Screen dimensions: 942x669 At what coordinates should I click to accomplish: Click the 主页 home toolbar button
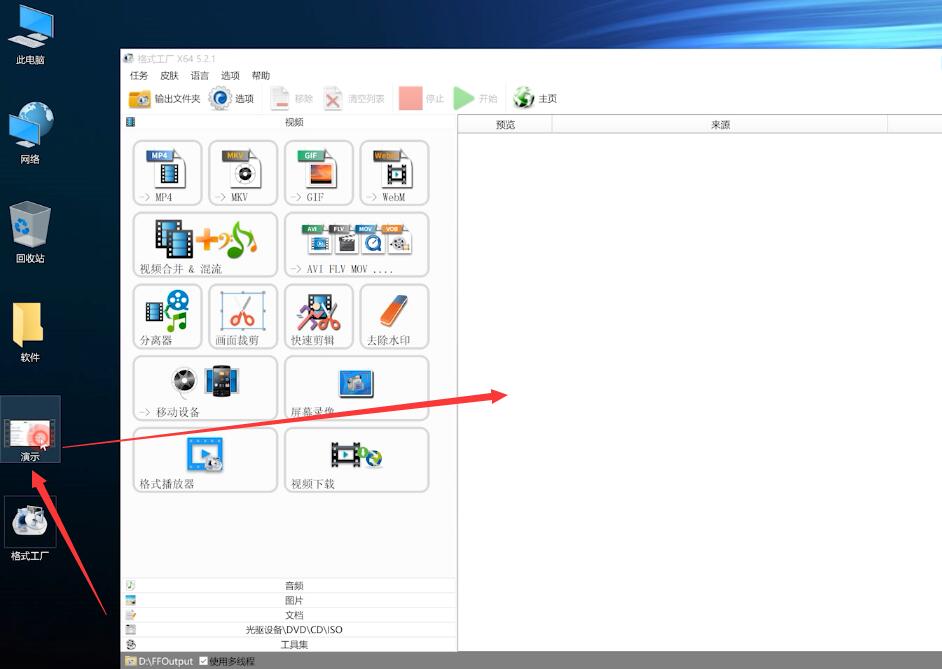pyautogui.click(x=535, y=98)
